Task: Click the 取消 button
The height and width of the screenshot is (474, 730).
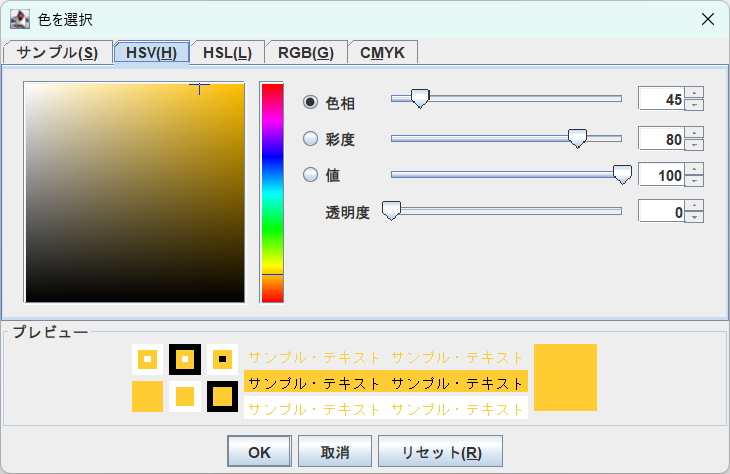Action: pyautogui.click(x=335, y=451)
